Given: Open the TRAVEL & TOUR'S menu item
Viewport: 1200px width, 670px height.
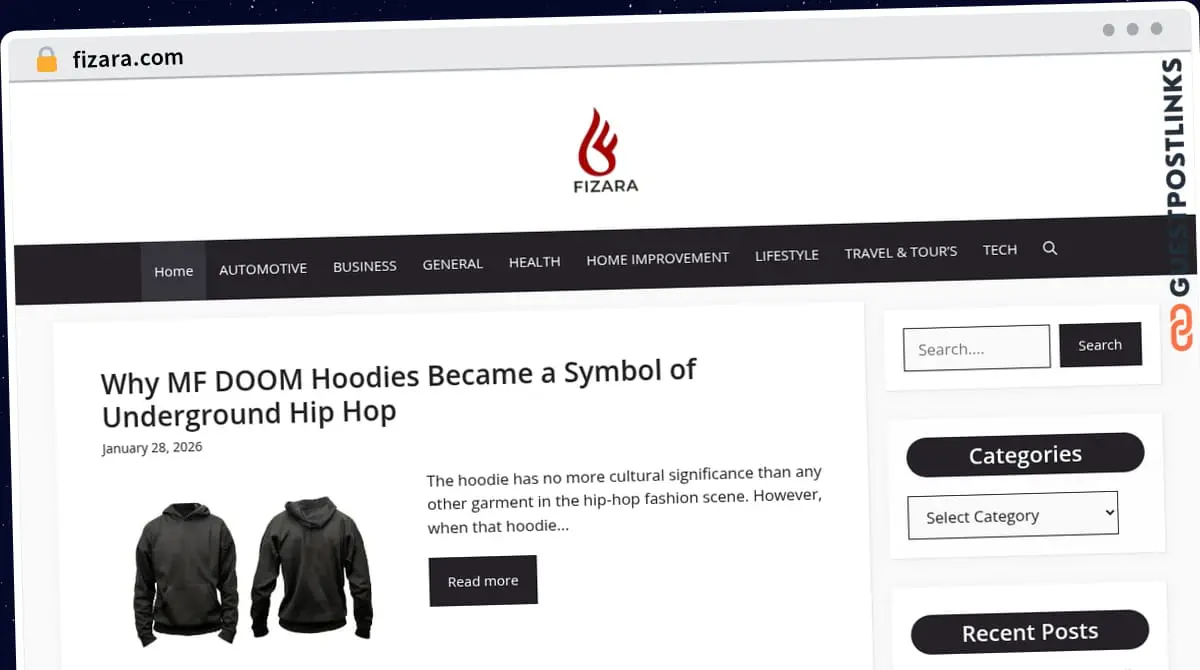Looking at the screenshot, I should click(901, 252).
